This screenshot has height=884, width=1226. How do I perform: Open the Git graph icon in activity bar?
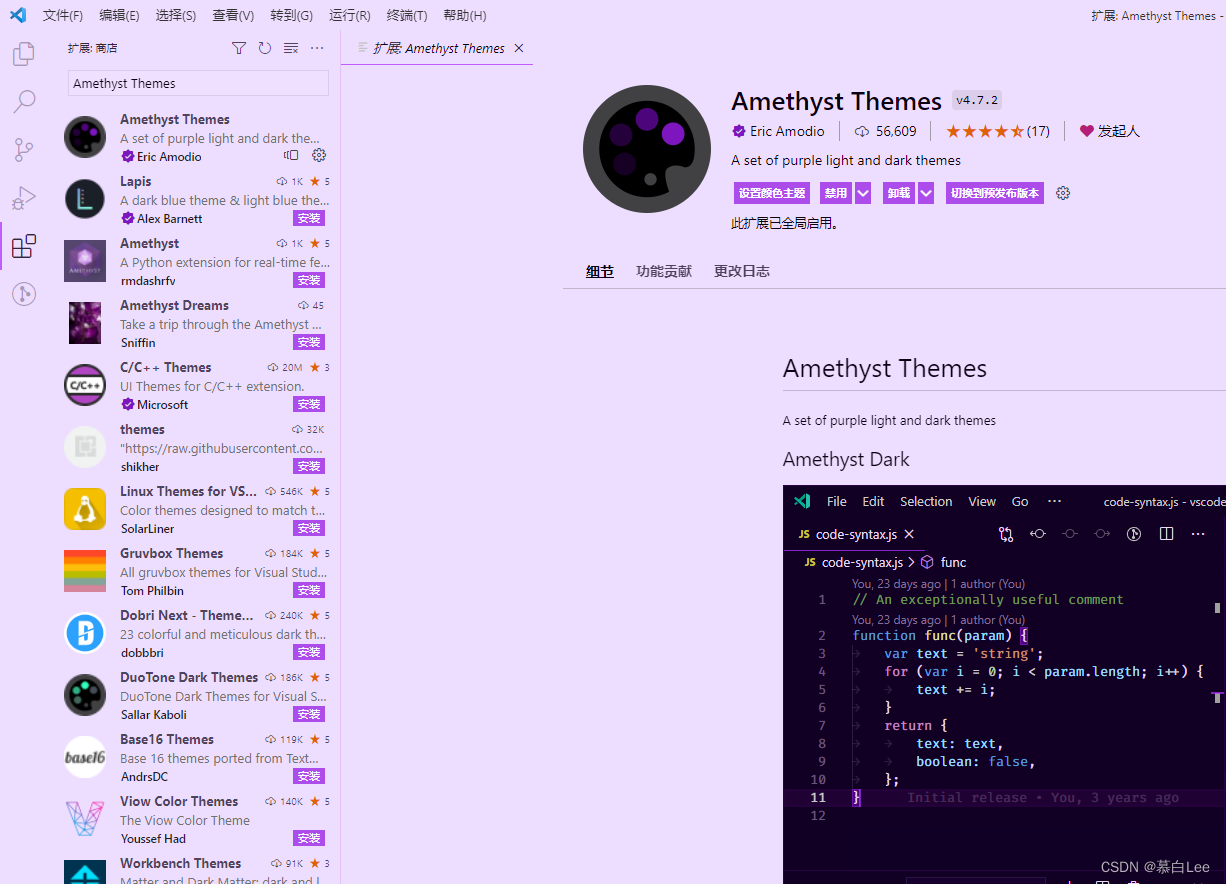click(24, 294)
